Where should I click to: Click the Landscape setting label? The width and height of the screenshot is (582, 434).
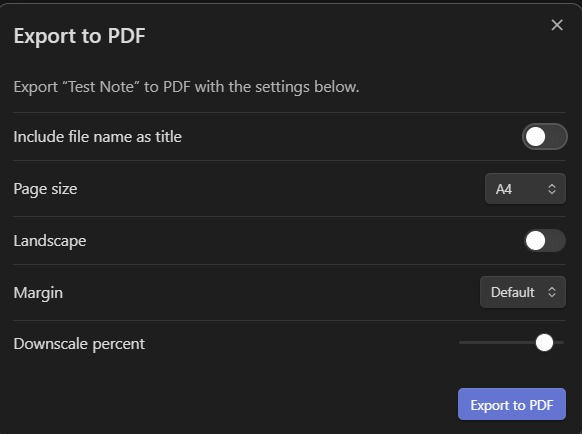point(50,241)
